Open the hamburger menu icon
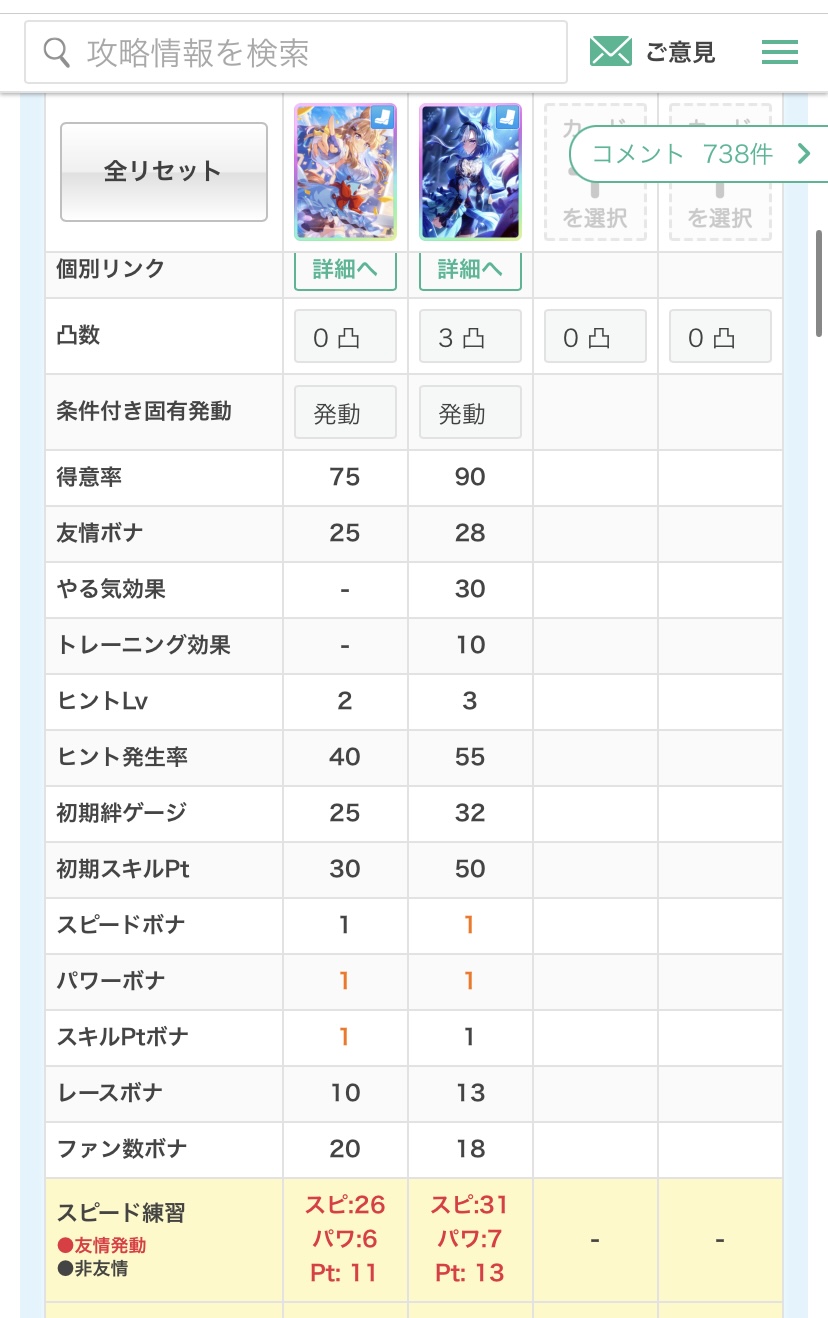The image size is (828, 1318). coord(779,52)
